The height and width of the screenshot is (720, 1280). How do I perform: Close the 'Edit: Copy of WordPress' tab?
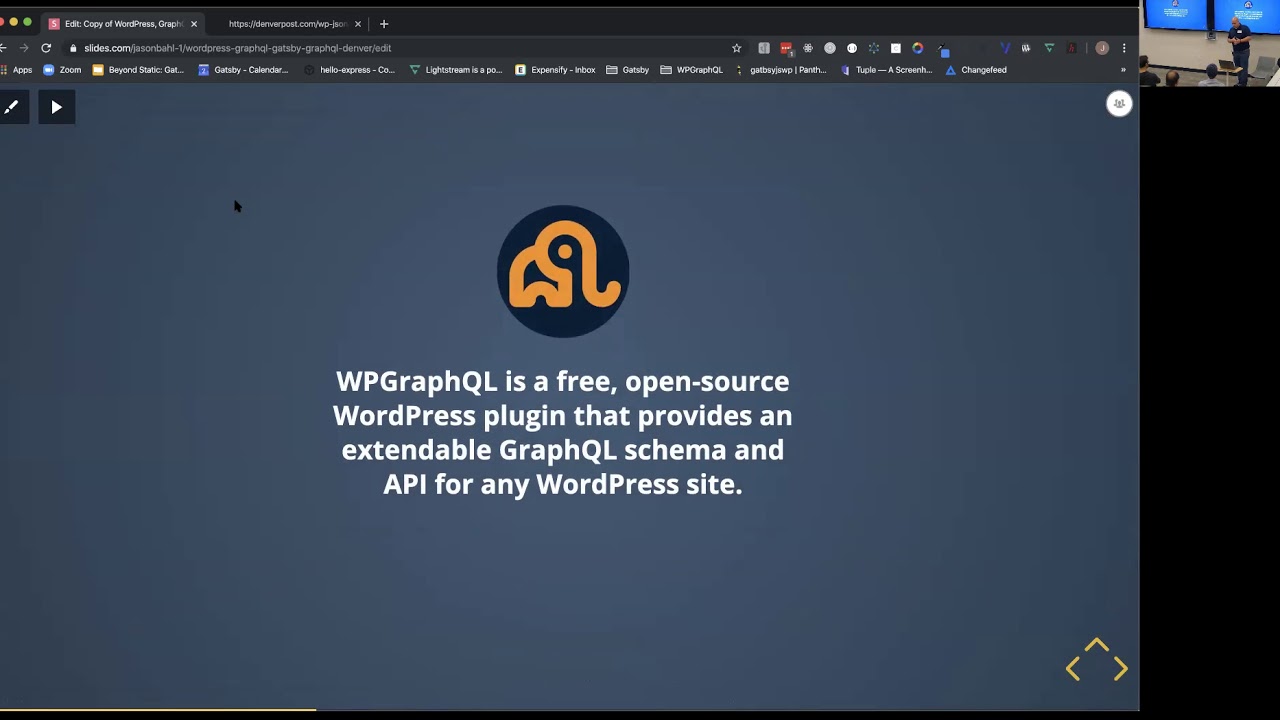point(194,24)
